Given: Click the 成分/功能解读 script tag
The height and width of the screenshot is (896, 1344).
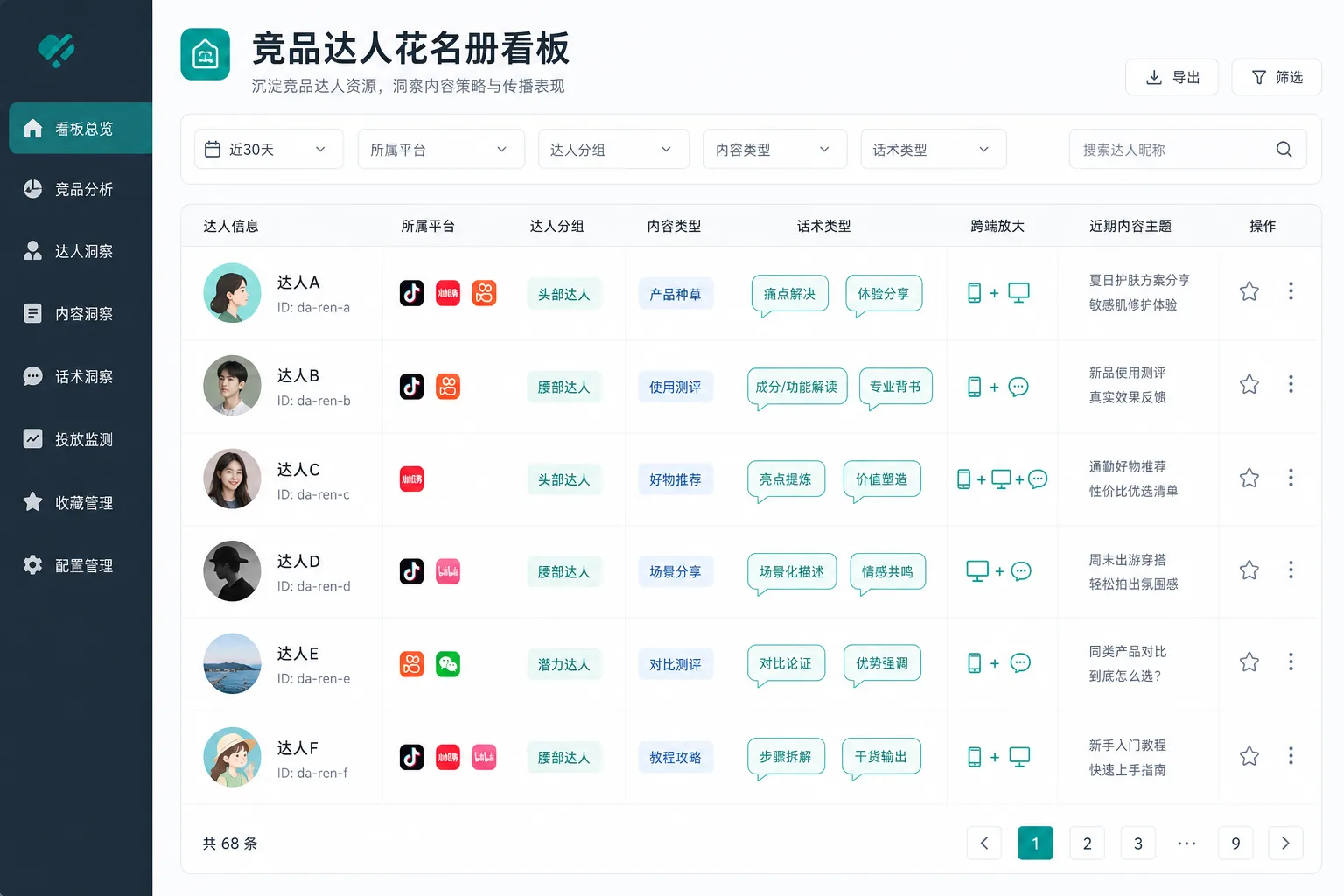Looking at the screenshot, I should coord(797,388).
